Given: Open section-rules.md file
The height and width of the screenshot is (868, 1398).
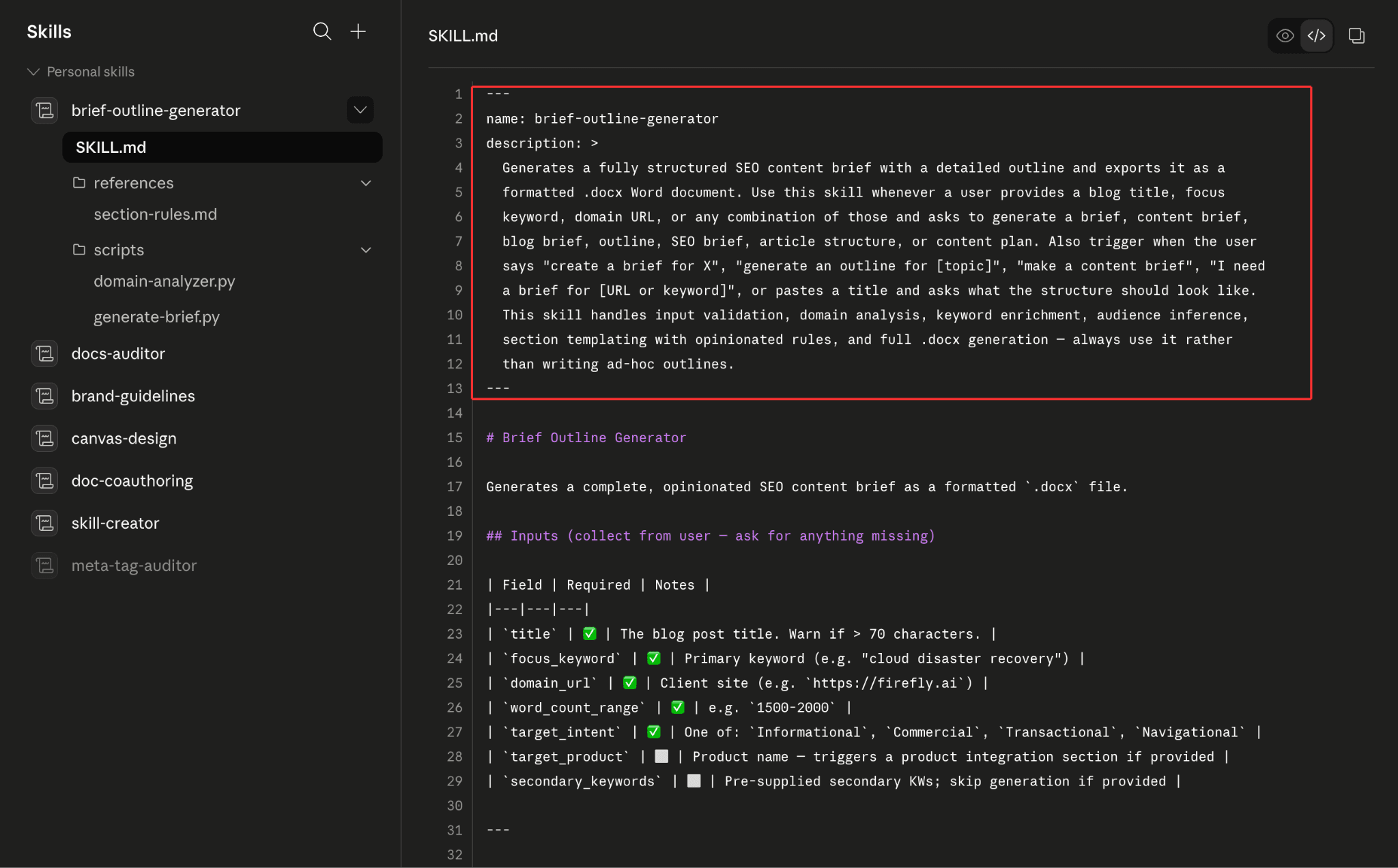Looking at the screenshot, I should tap(155, 214).
